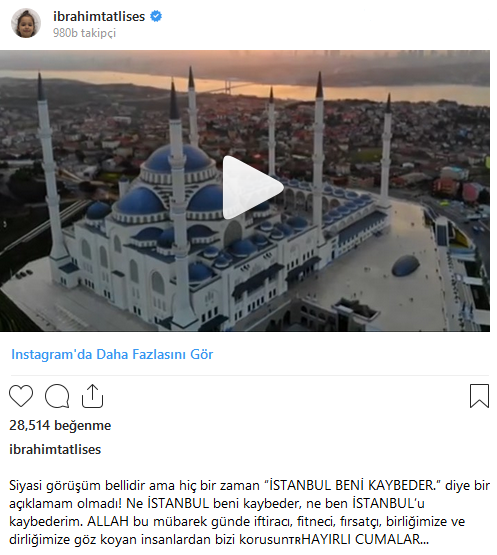Open the ibrahimtatlises username in the header

coord(99,16)
